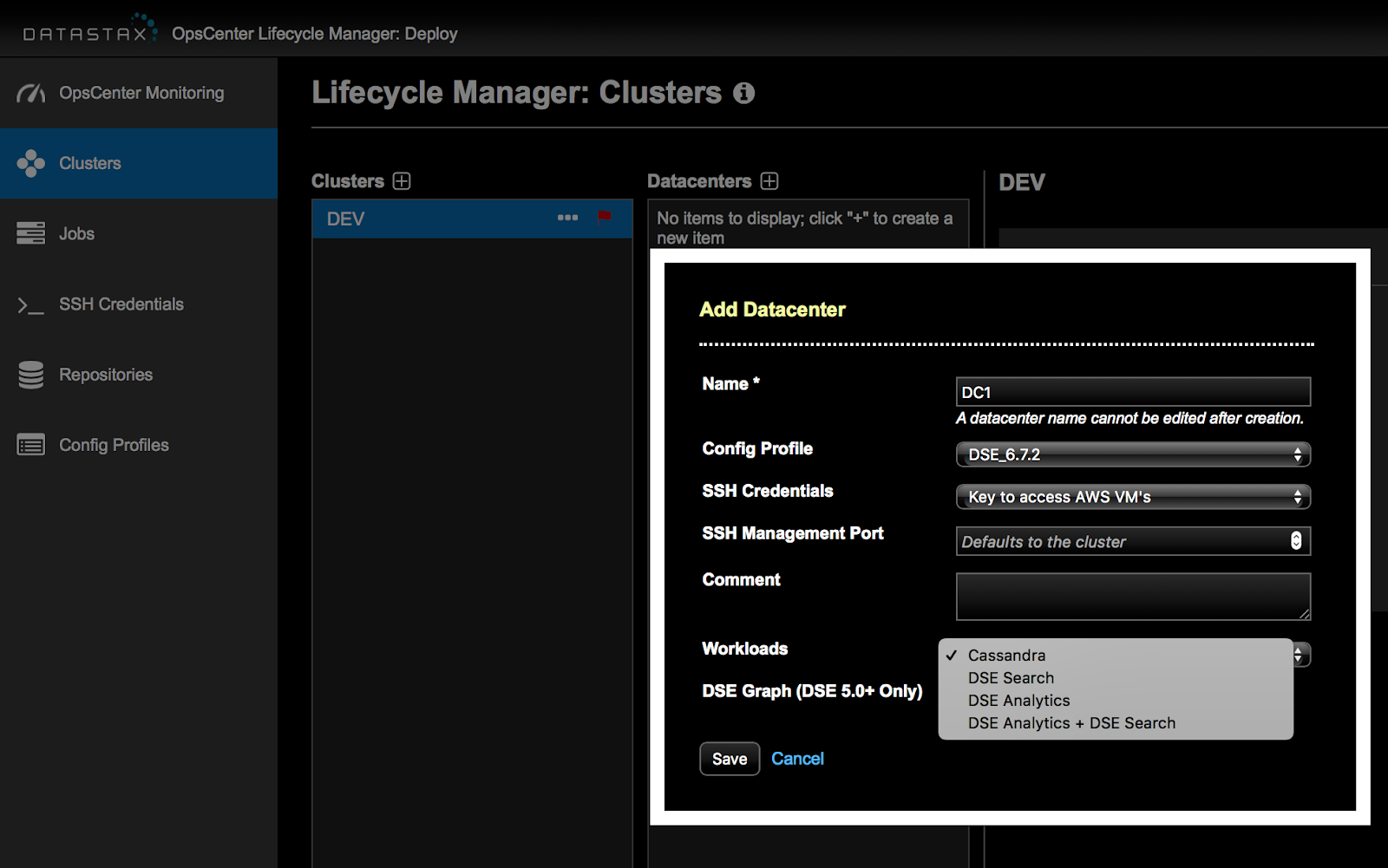Open the SSH Credentials dropdown
Image resolution: width=1388 pixels, height=868 pixels.
(1133, 497)
